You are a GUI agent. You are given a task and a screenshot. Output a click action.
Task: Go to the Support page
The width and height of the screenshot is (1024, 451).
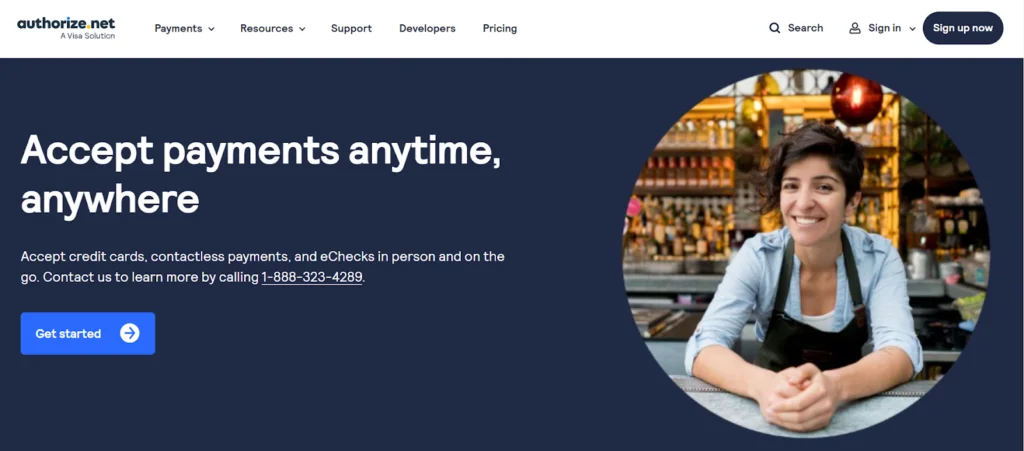[351, 28]
